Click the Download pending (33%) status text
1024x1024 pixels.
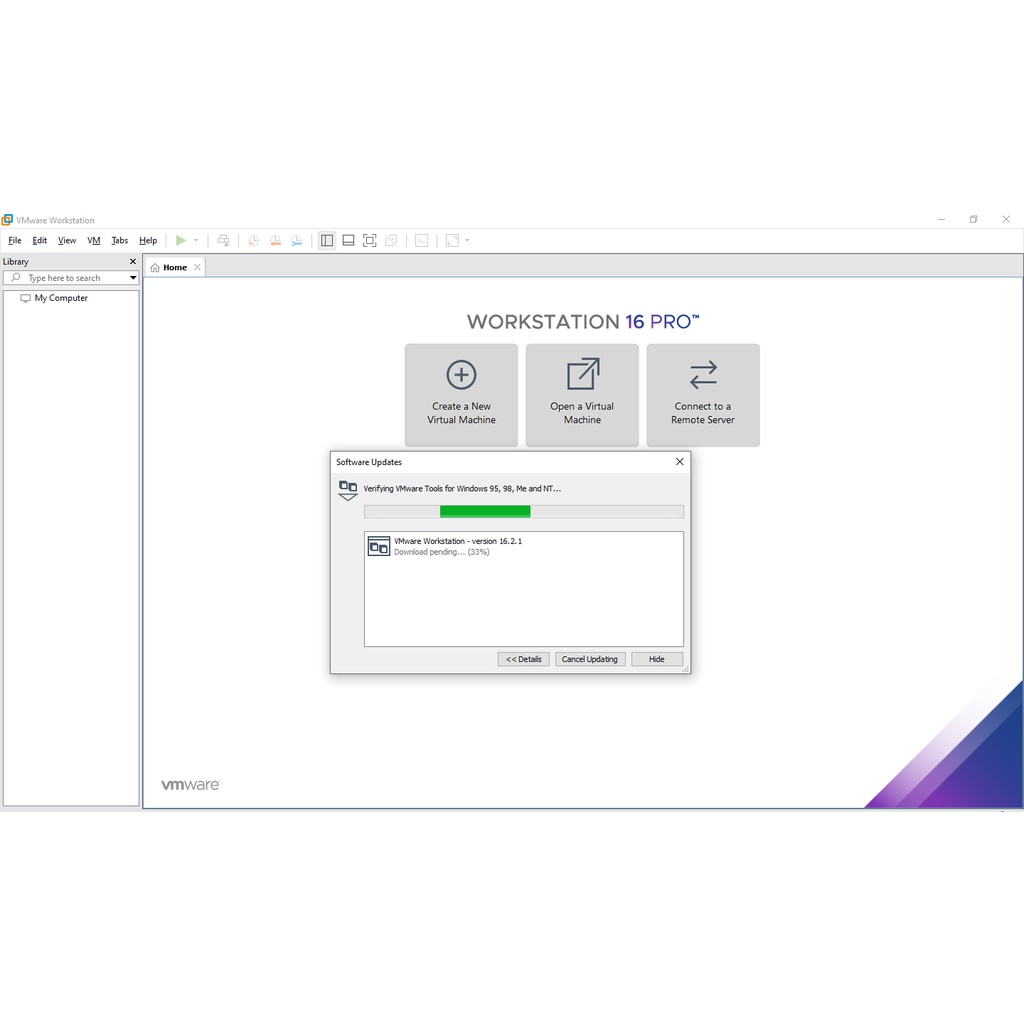(x=441, y=552)
